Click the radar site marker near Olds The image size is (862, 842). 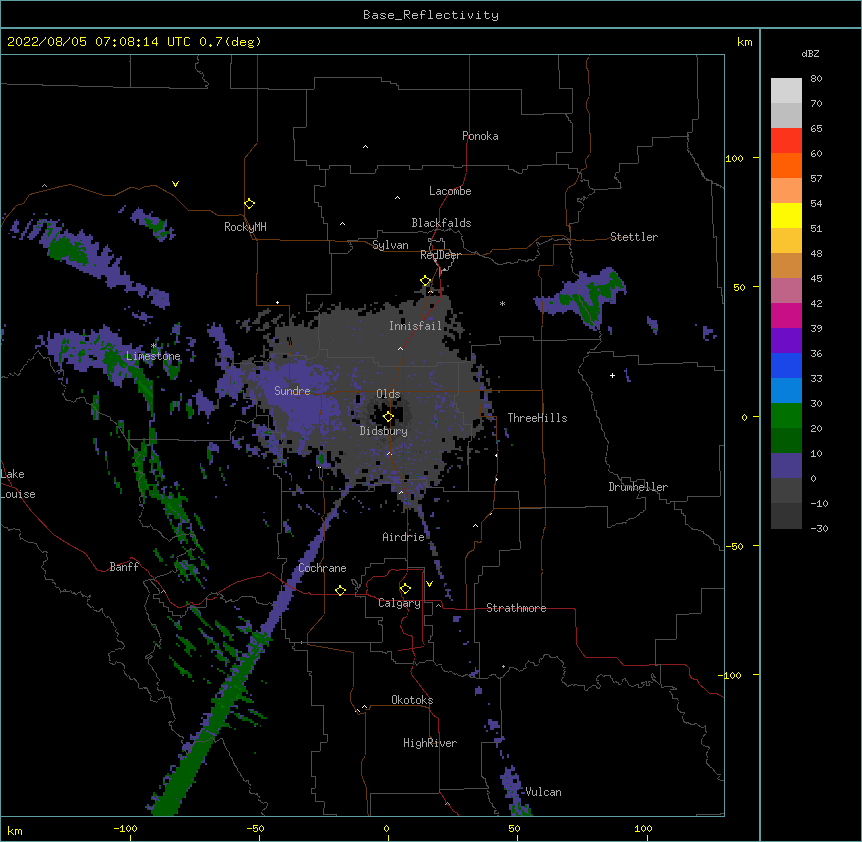click(x=388, y=417)
